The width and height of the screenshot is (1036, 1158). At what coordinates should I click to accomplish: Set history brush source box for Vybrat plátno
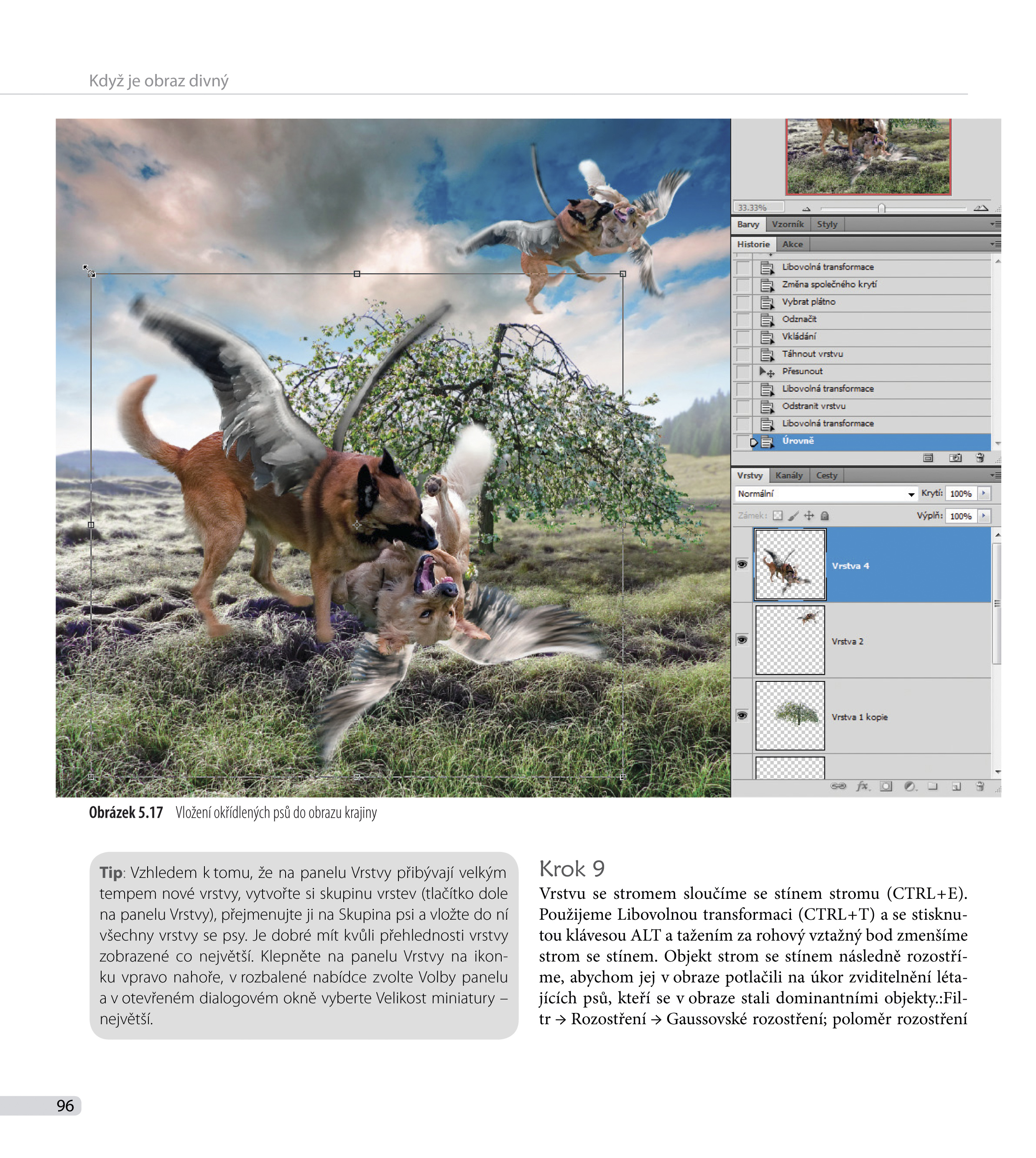click(743, 302)
